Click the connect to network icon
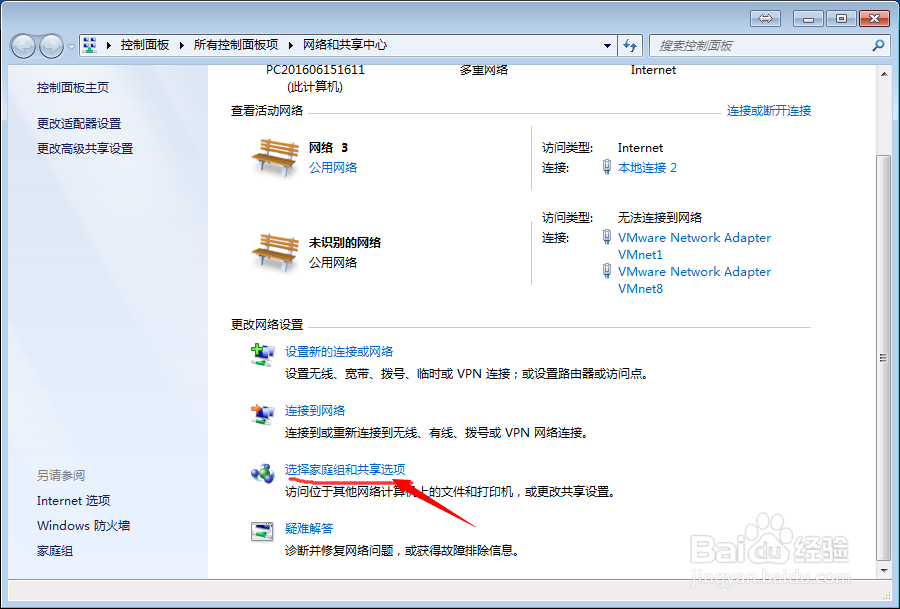900x609 pixels. coord(263,411)
